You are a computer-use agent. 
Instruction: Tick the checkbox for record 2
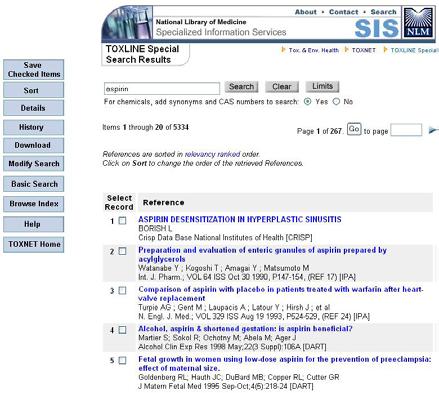(123, 251)
